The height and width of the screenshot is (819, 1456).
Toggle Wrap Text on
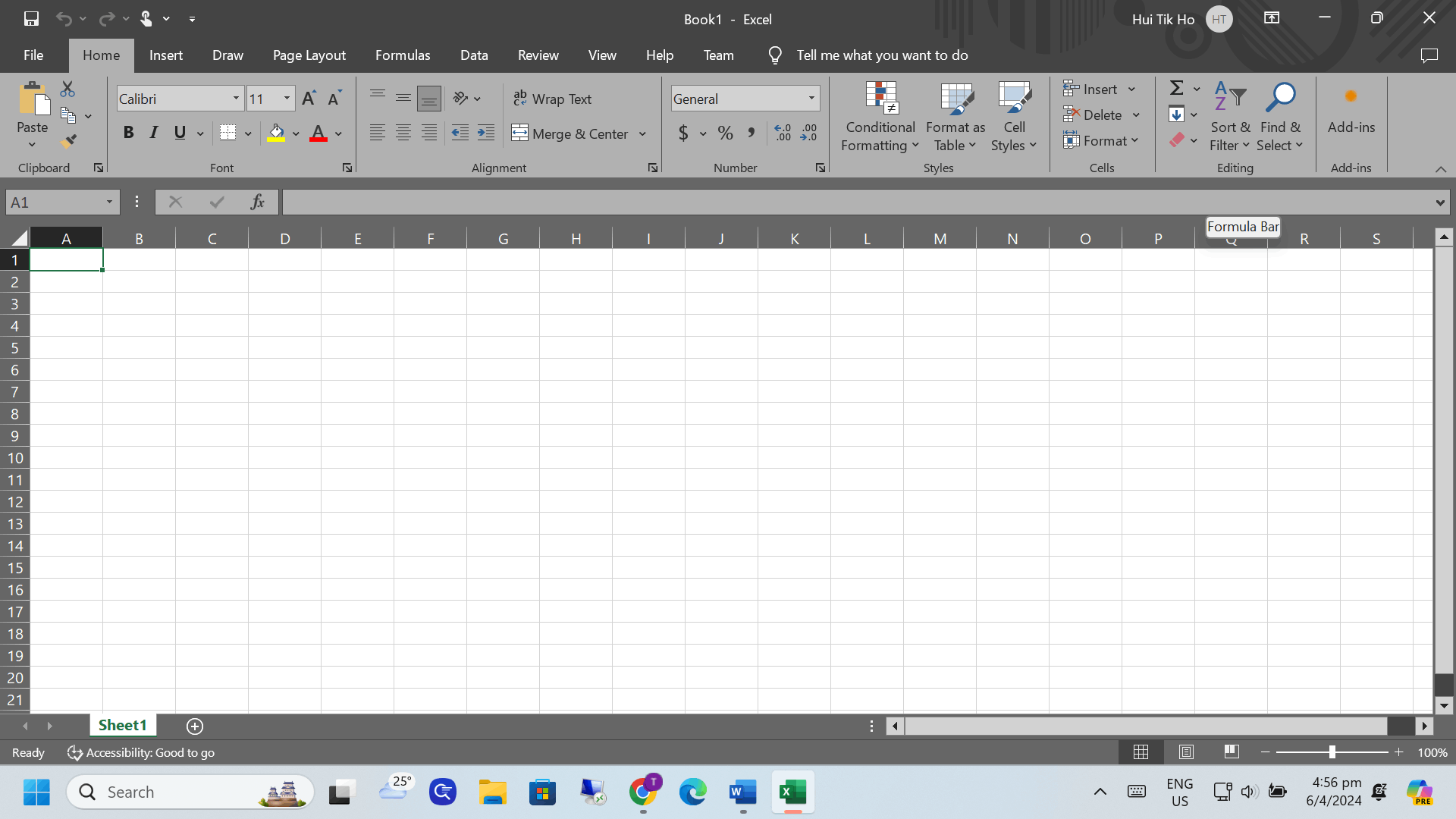pos(552,99)
